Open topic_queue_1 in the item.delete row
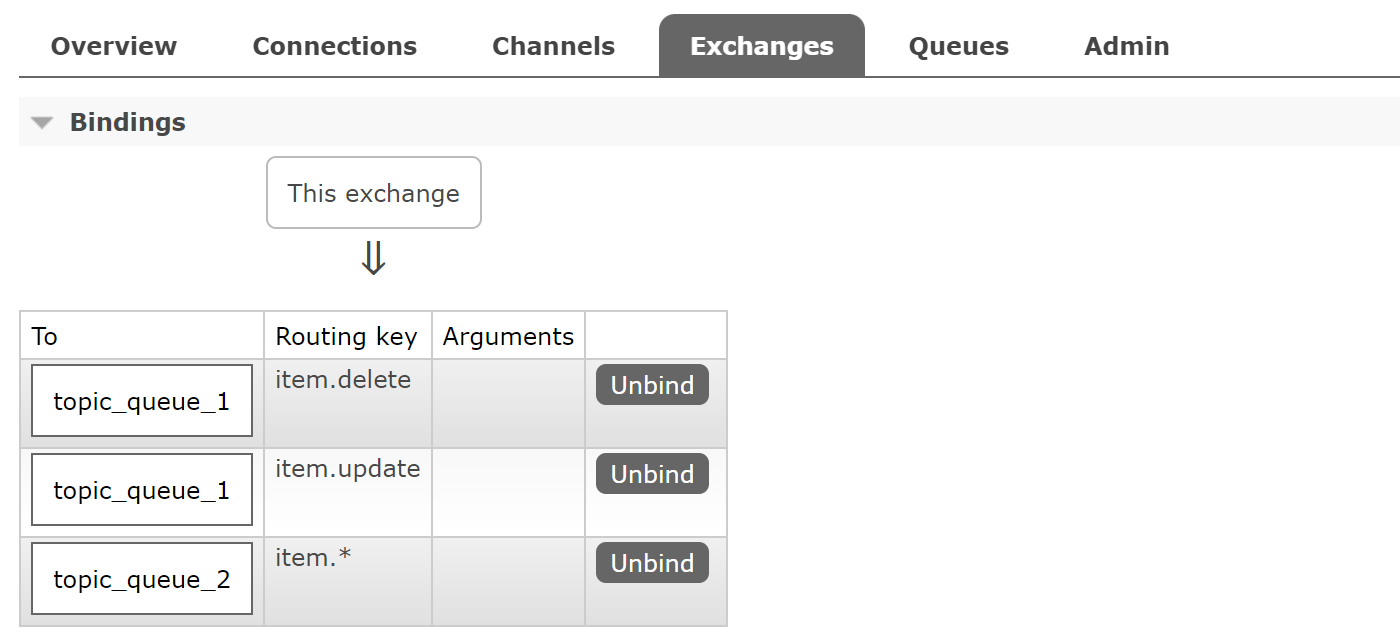The image size is (1400, 636). 141,402
